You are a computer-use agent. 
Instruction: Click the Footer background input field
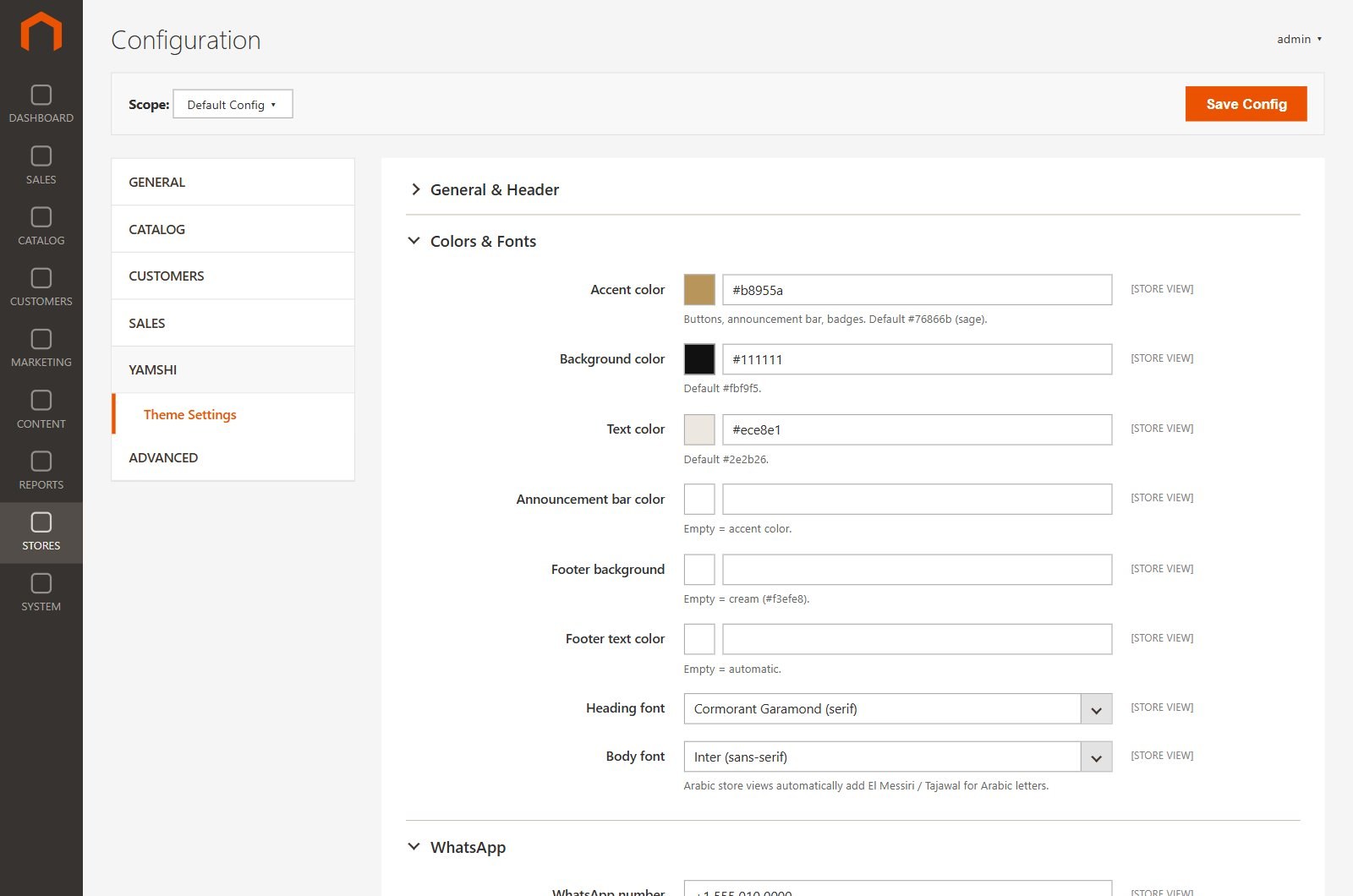(918, 569)
